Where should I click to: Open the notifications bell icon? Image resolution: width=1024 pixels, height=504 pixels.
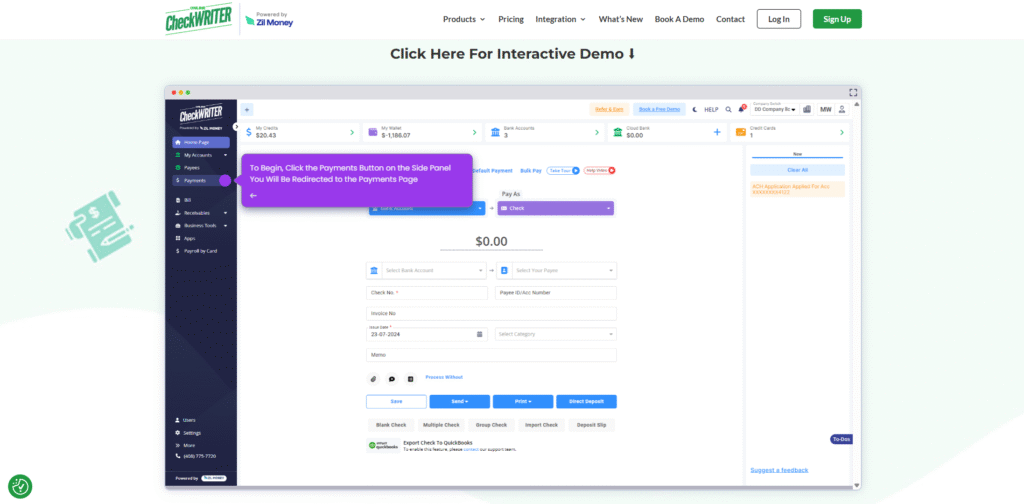(741, 109)
